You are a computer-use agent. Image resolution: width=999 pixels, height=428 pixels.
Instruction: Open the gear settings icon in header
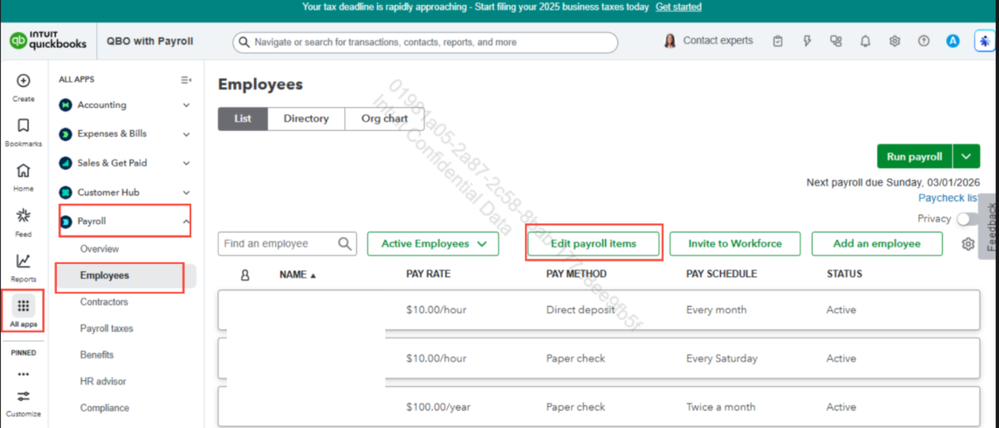click(x=895, y=41)
